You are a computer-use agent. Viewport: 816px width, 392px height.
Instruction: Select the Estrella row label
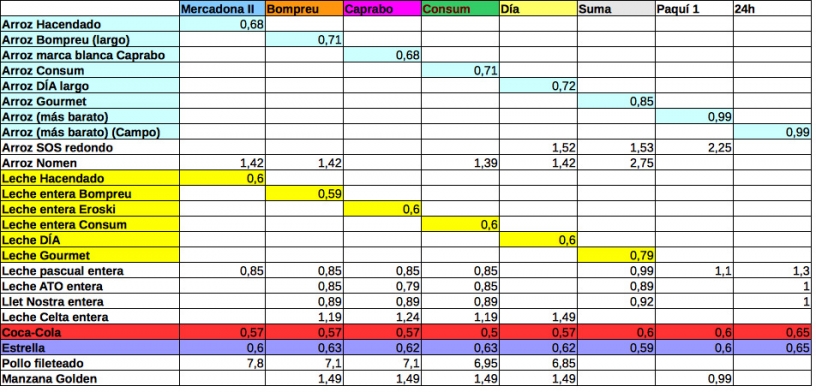90,348
